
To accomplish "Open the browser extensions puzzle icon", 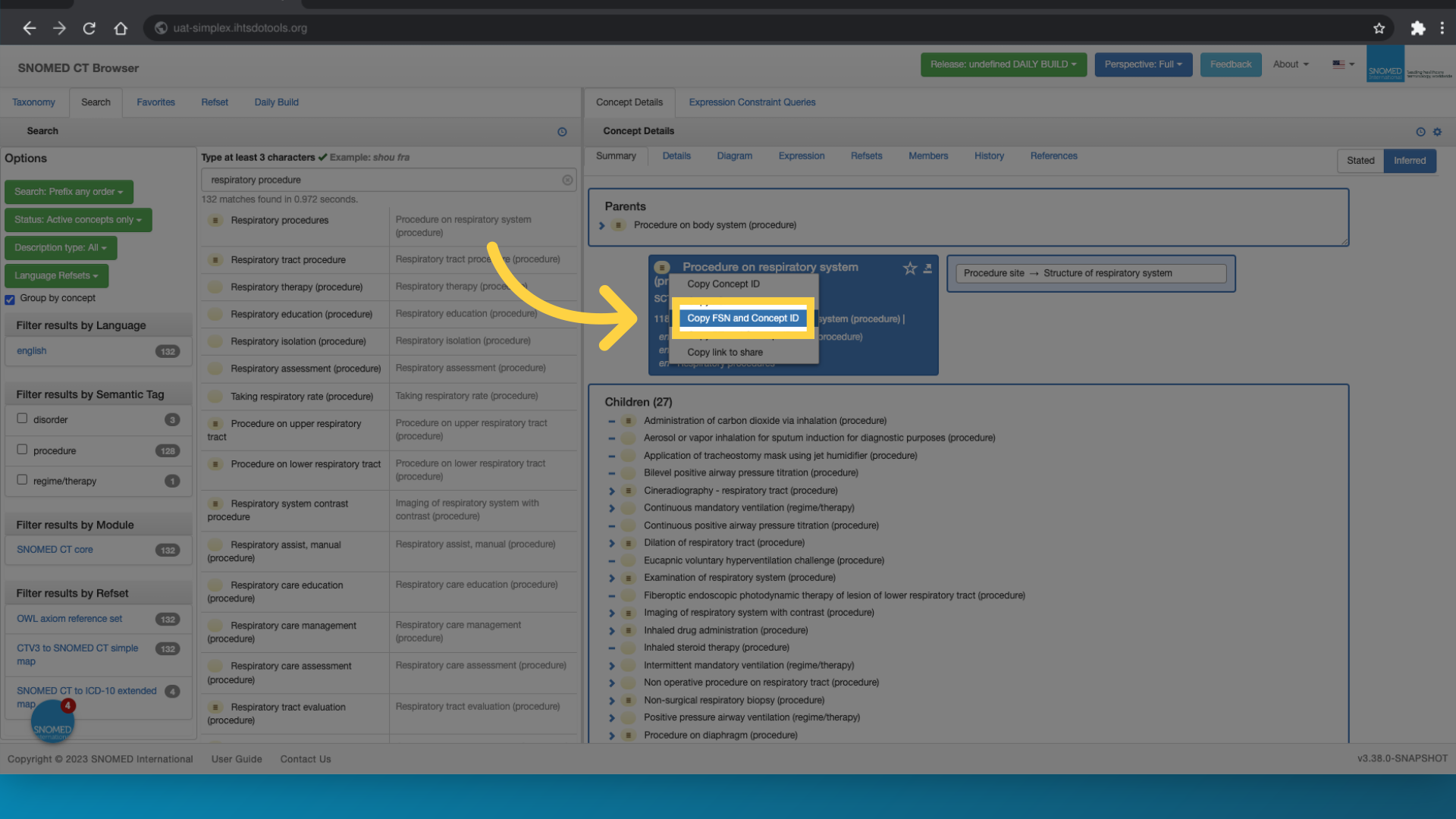I will point(1417,28).
